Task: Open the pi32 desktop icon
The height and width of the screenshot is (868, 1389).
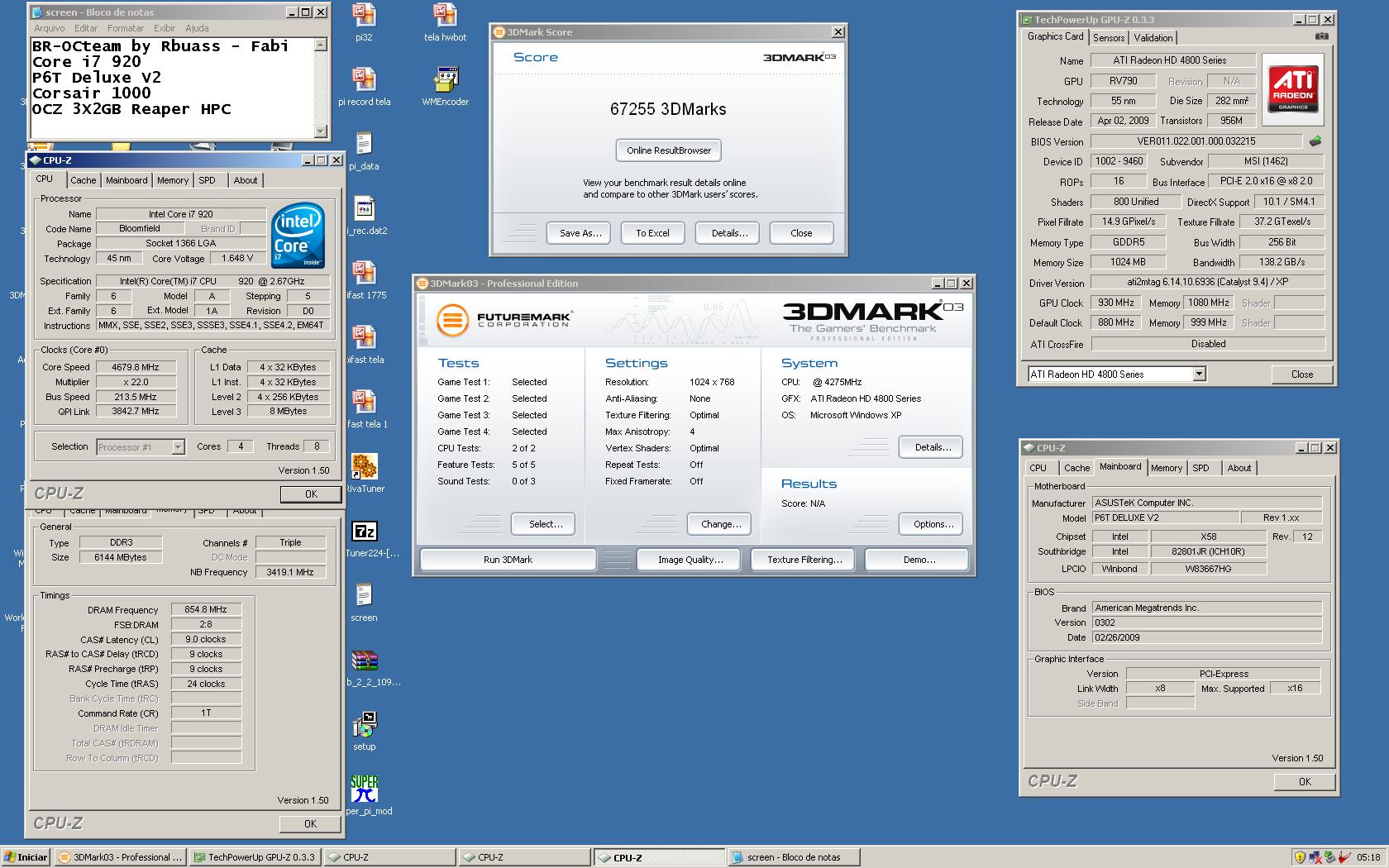Action: (x=364, y=15)
